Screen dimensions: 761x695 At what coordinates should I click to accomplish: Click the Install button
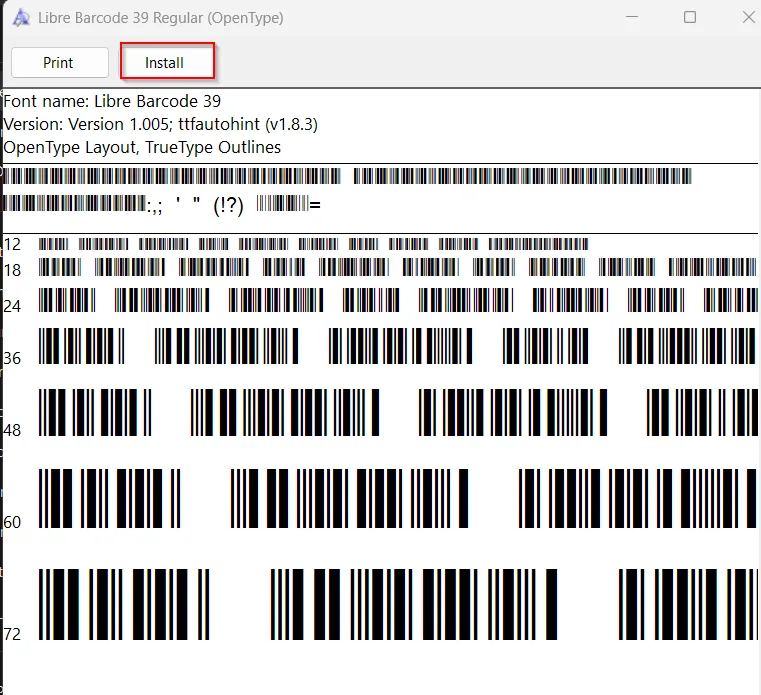pos(167,63)
